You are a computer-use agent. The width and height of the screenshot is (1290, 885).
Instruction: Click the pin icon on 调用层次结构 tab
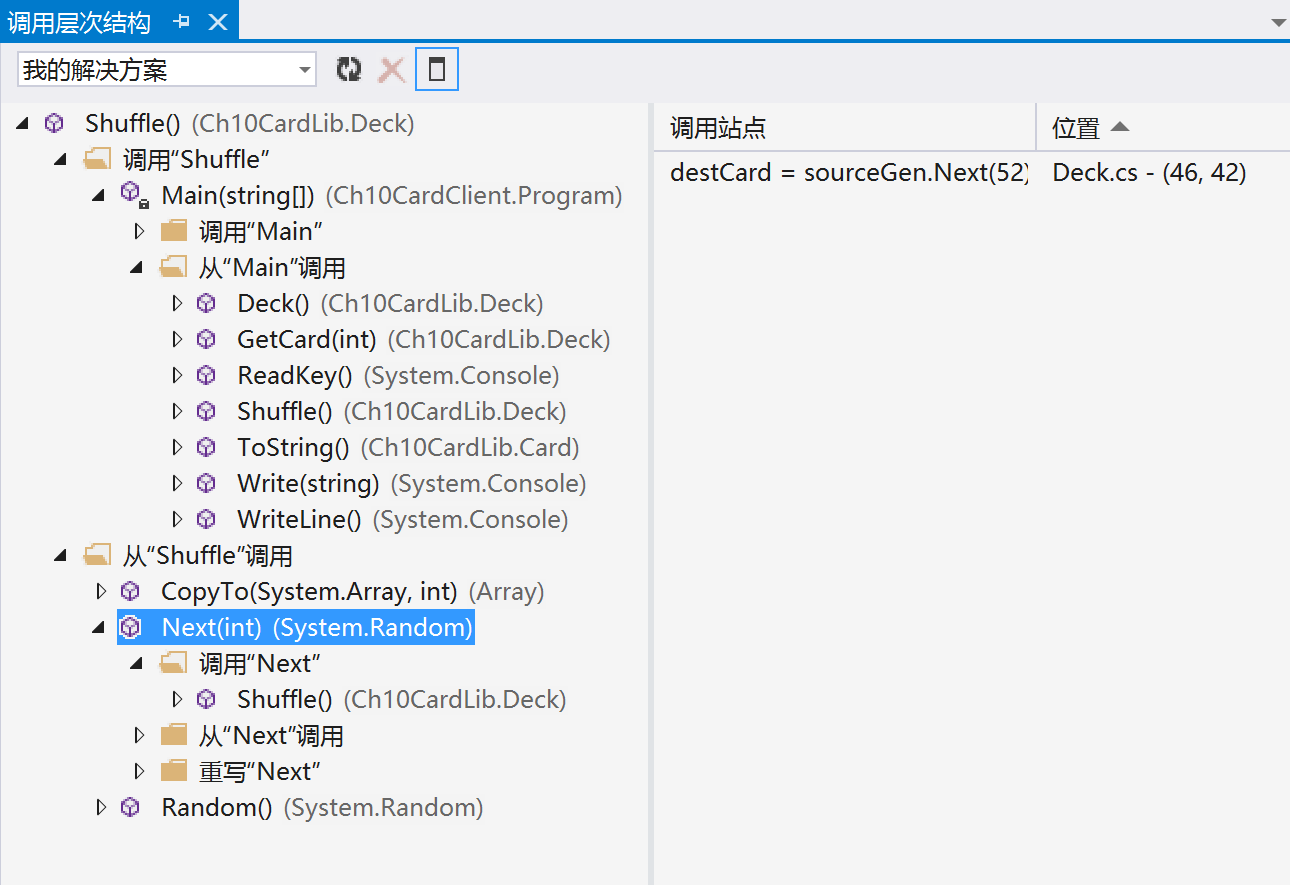click(x=182, y=21)
